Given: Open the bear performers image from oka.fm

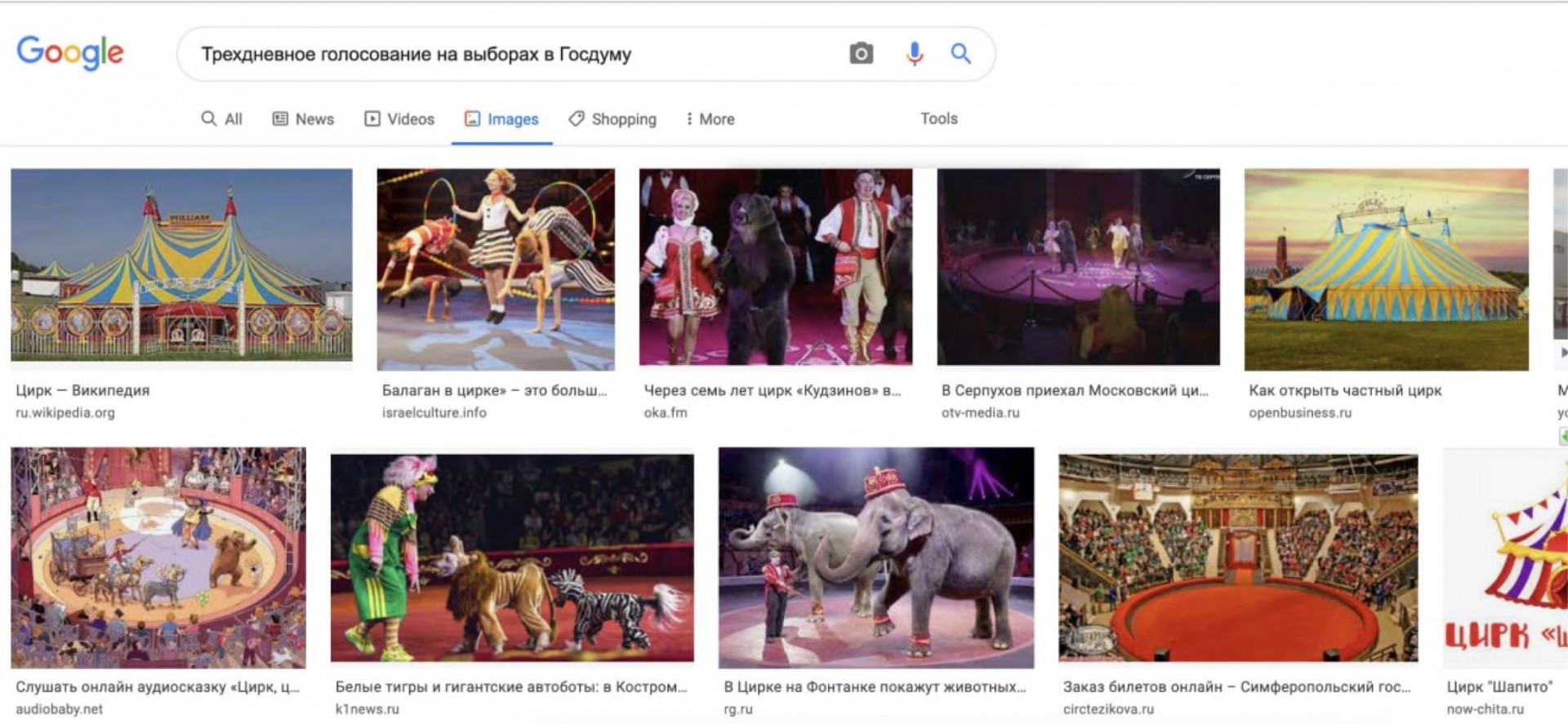Looking at the screenshot, I should tap(776, 267).
